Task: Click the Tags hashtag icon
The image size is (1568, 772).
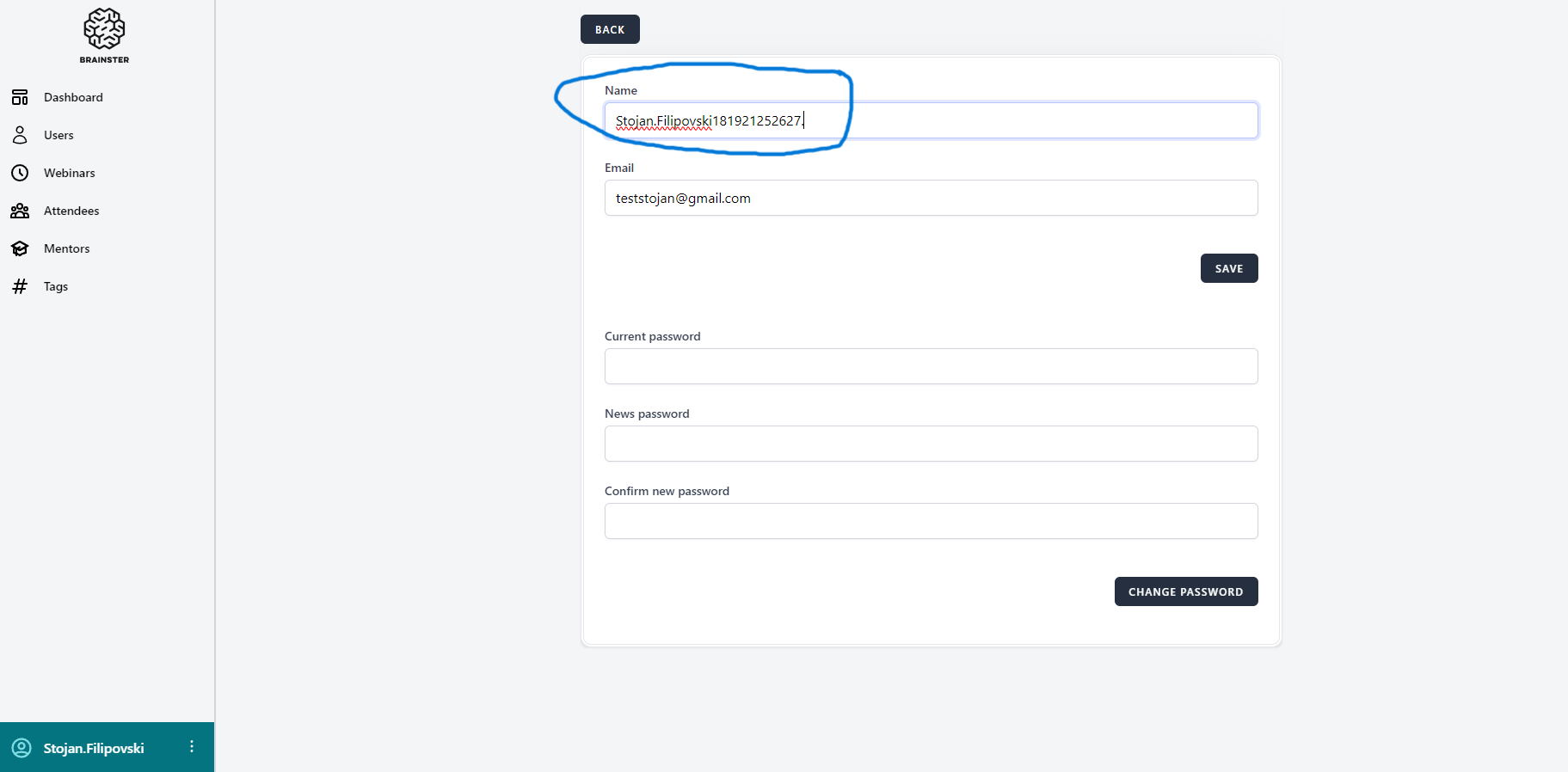Action: pyautogui.click(x=20, y=286)
